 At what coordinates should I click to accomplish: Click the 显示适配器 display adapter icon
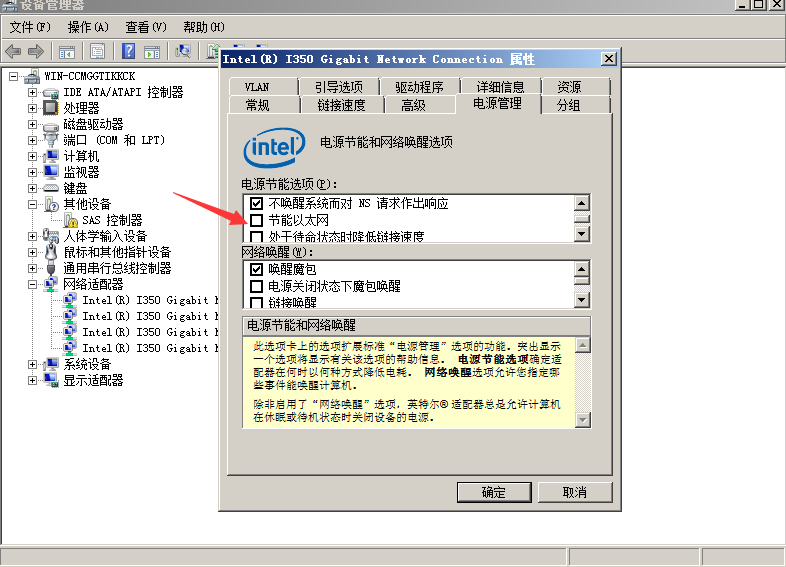(x=51, y=381)
